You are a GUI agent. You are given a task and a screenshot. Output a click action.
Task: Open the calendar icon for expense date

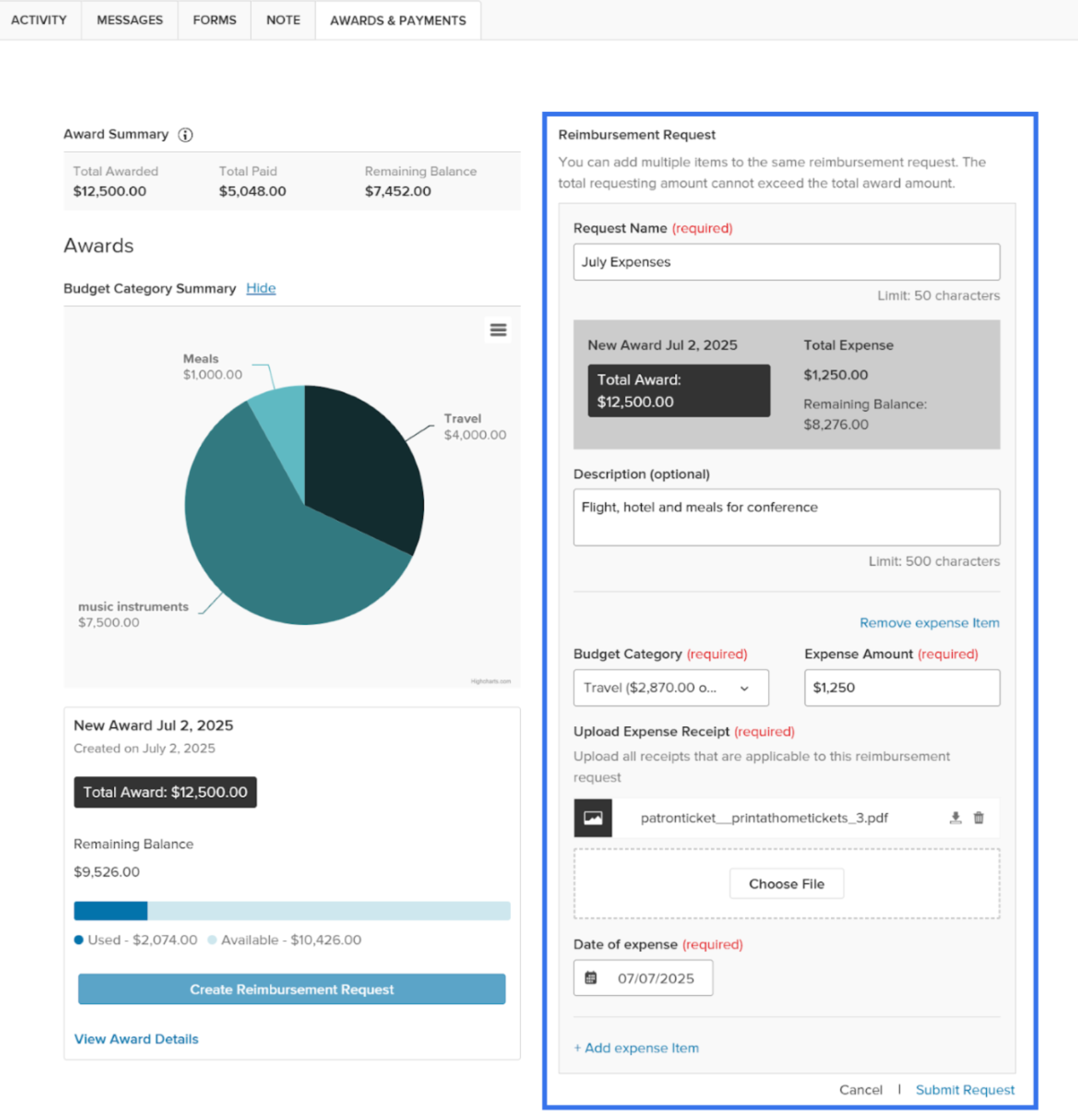[x=590, y=977]
